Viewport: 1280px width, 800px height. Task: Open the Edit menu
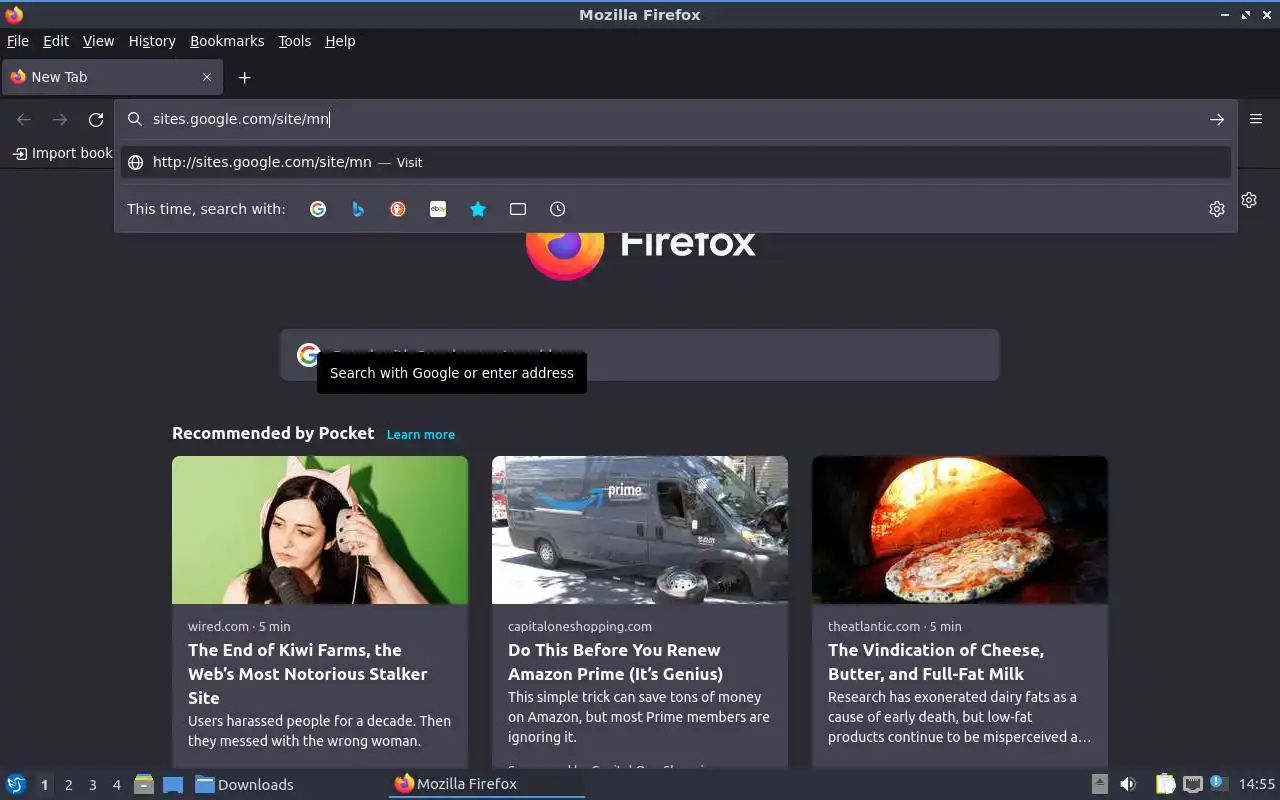point(56,41)
